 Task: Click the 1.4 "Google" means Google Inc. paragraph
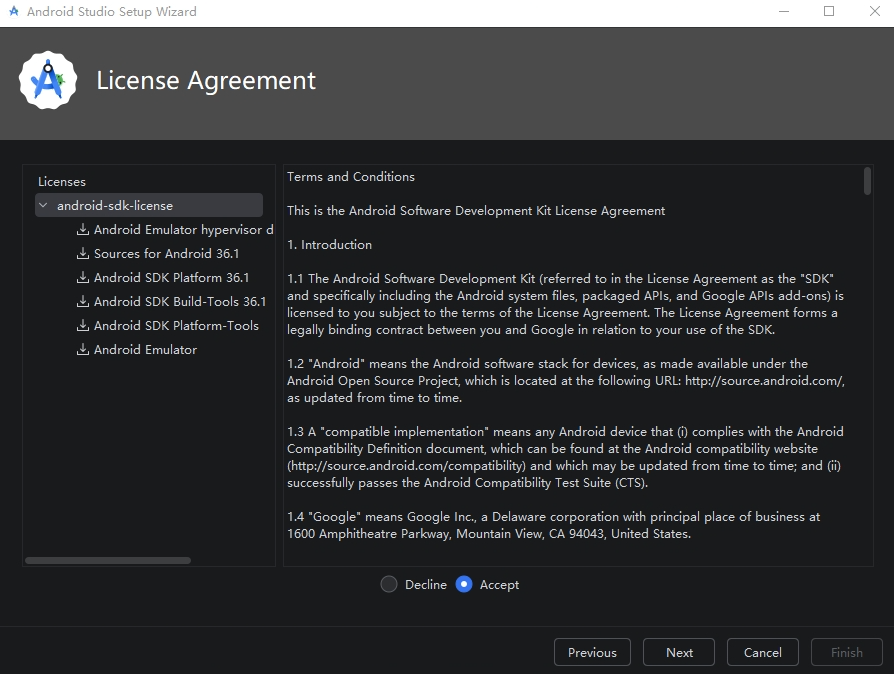coord(553,525)
